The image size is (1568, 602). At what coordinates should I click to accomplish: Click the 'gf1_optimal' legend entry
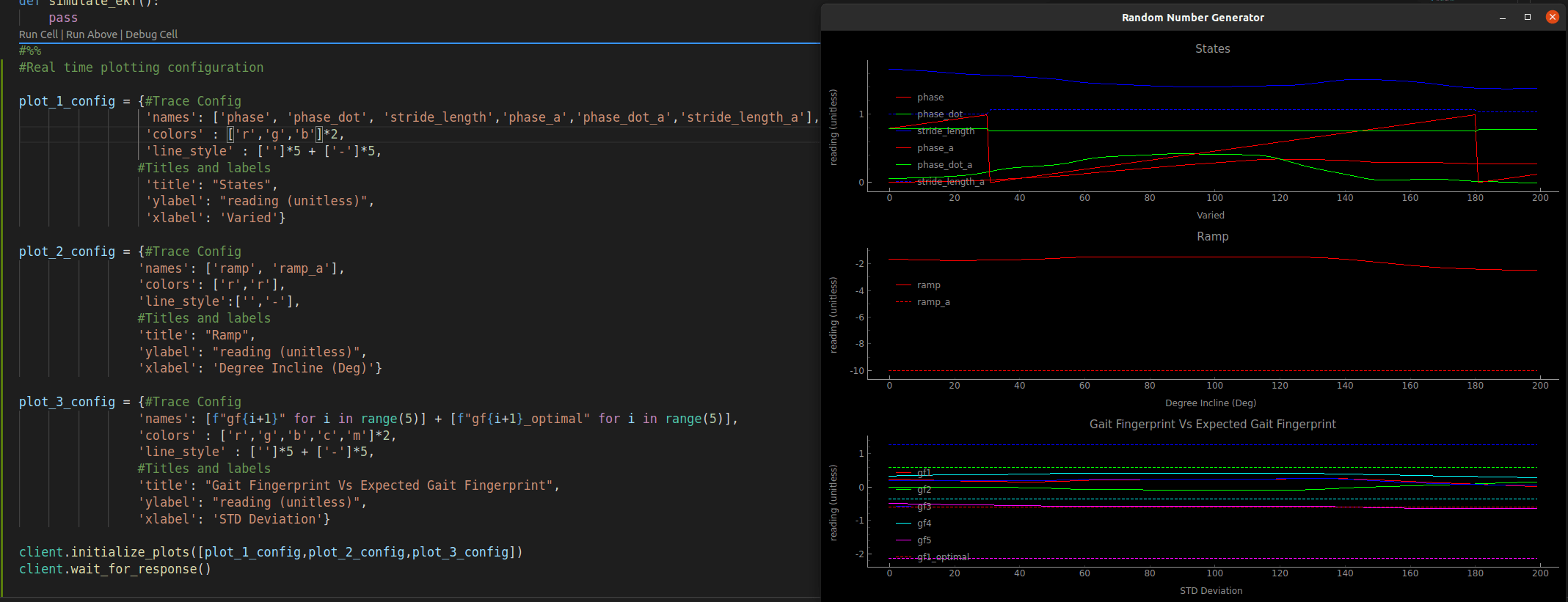pyautogui.click(x=943, y=557)
